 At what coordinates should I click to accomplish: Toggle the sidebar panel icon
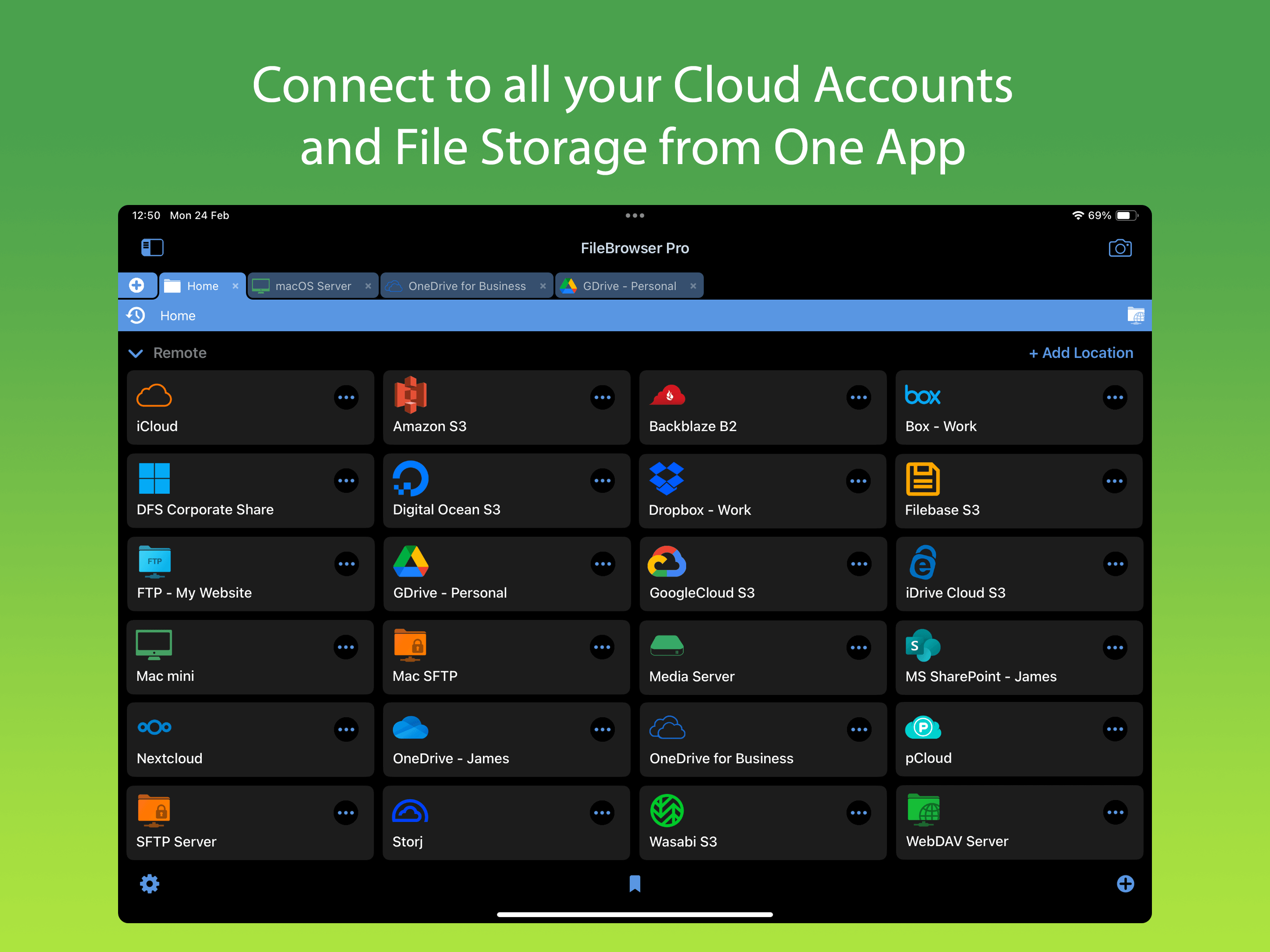(152, 248)
